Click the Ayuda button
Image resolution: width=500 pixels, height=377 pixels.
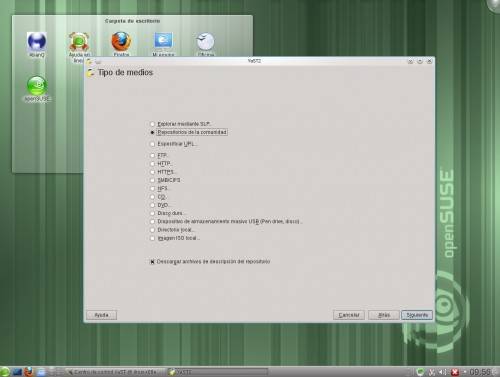click(102, 315)
